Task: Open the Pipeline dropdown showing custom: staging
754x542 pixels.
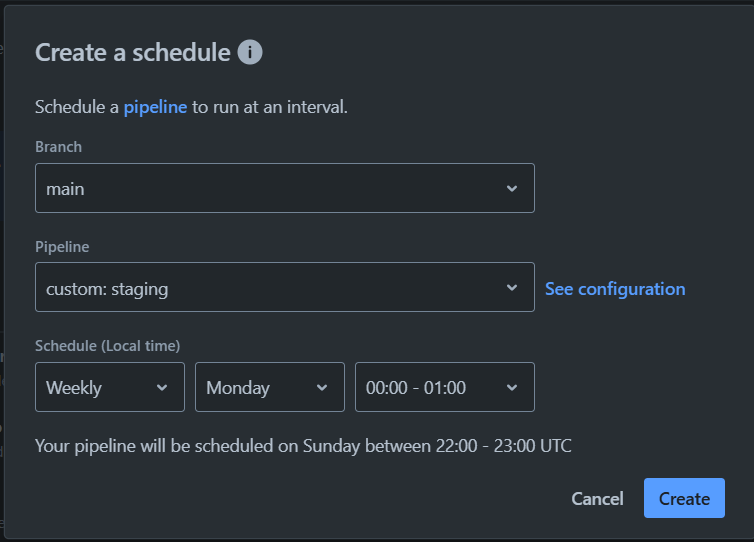Action: tap(285, 287)
